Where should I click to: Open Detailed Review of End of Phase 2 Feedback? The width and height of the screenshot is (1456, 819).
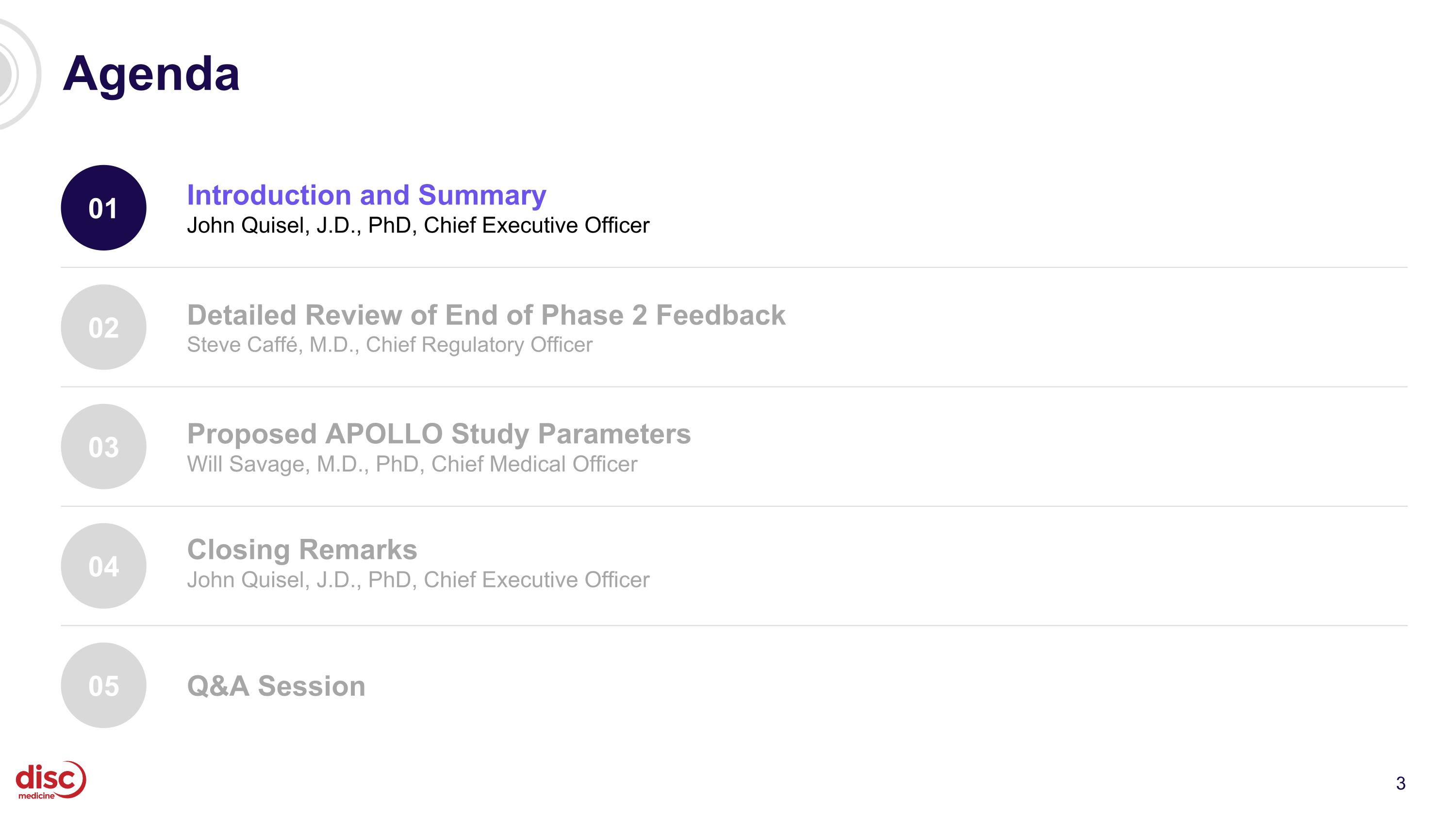pos(486,315)
